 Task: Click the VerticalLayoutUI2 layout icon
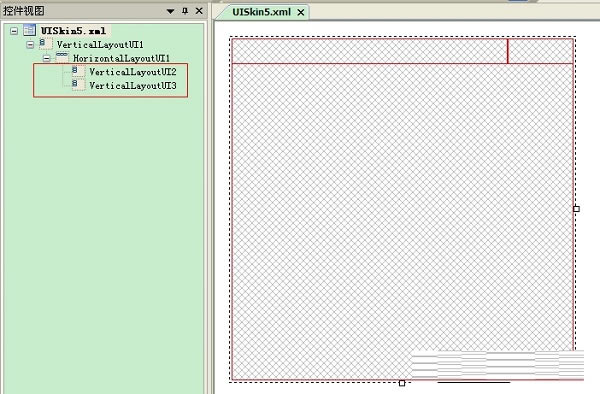coord(78,71)
